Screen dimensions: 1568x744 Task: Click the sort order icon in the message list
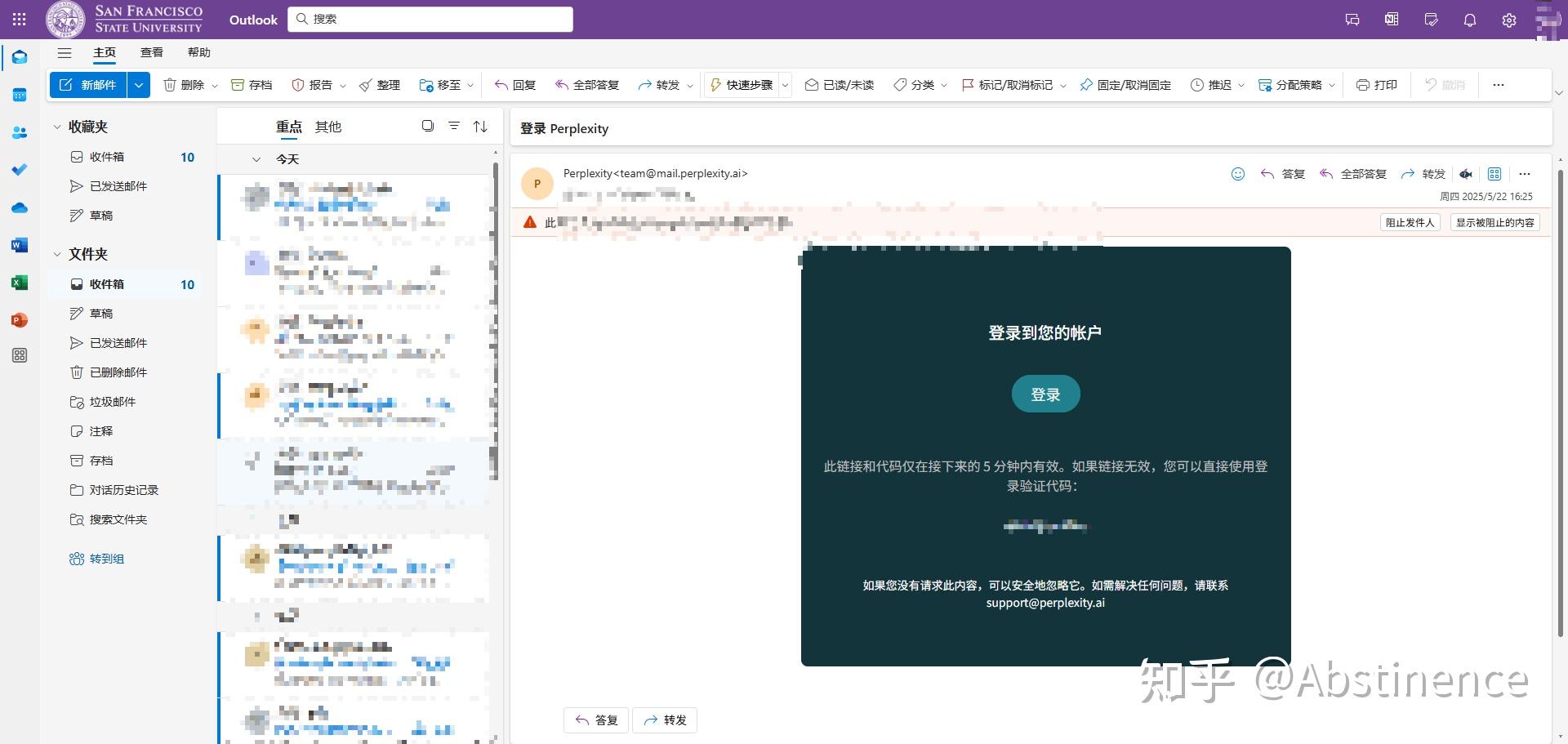coord(480,127)
